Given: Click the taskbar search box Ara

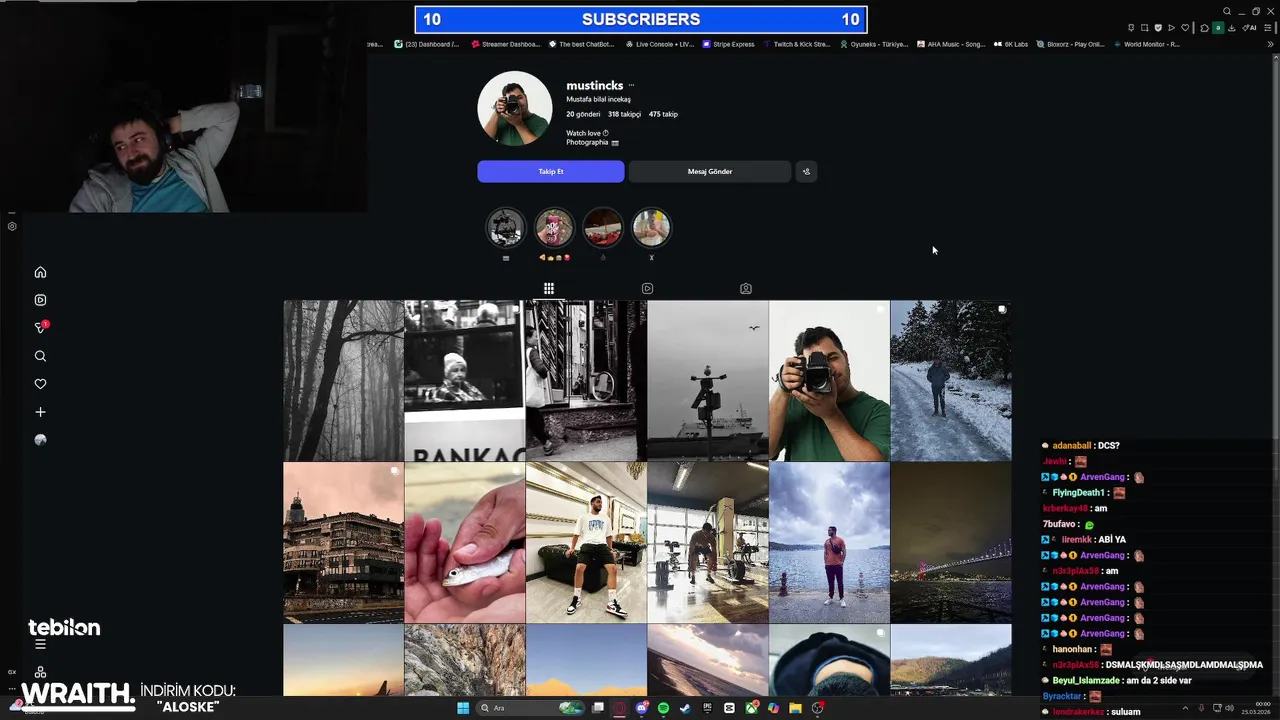Looking at the screenshot, I should tap(530, 708).
